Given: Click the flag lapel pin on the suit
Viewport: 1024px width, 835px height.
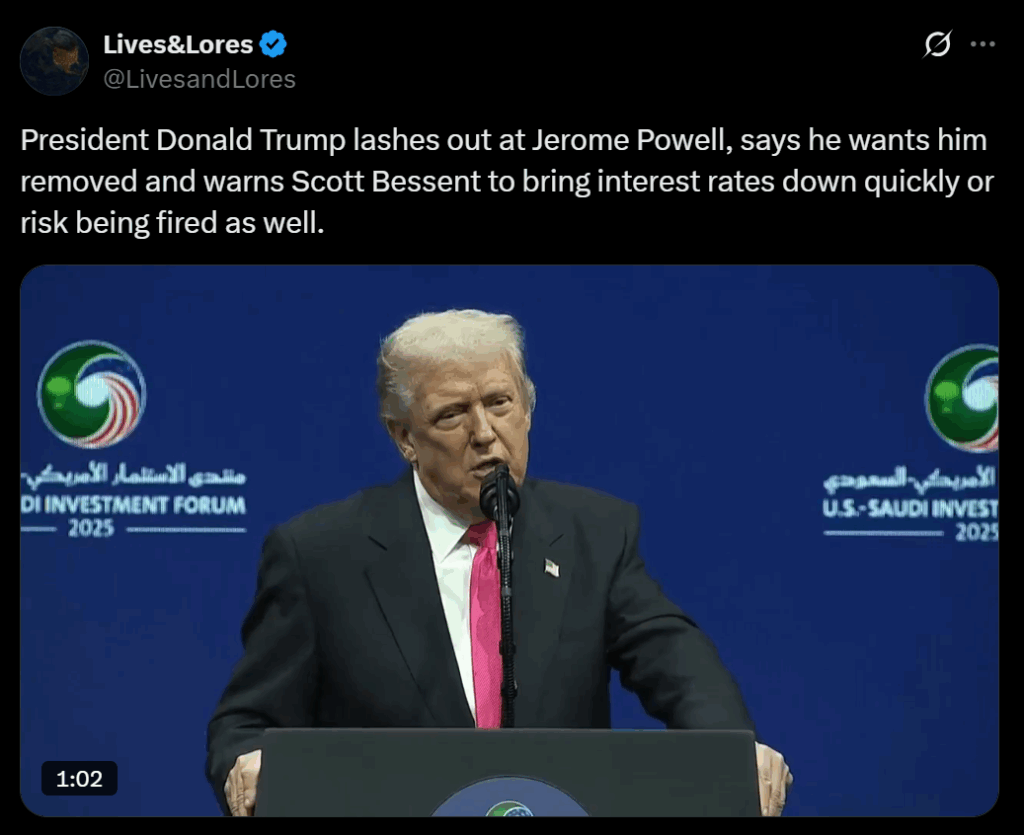Looking at the screenshot, I should (x=552, y=567).
